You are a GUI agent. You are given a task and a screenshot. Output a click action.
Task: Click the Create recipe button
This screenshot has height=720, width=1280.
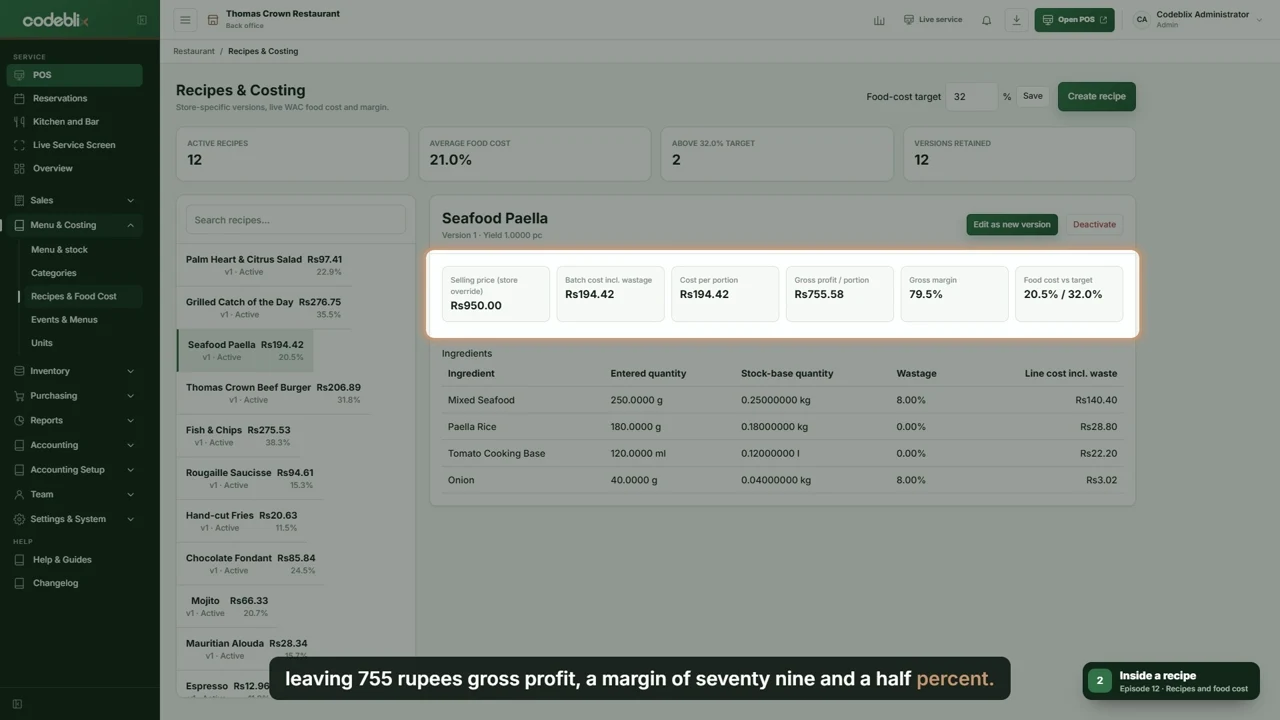pos(1096,96)
